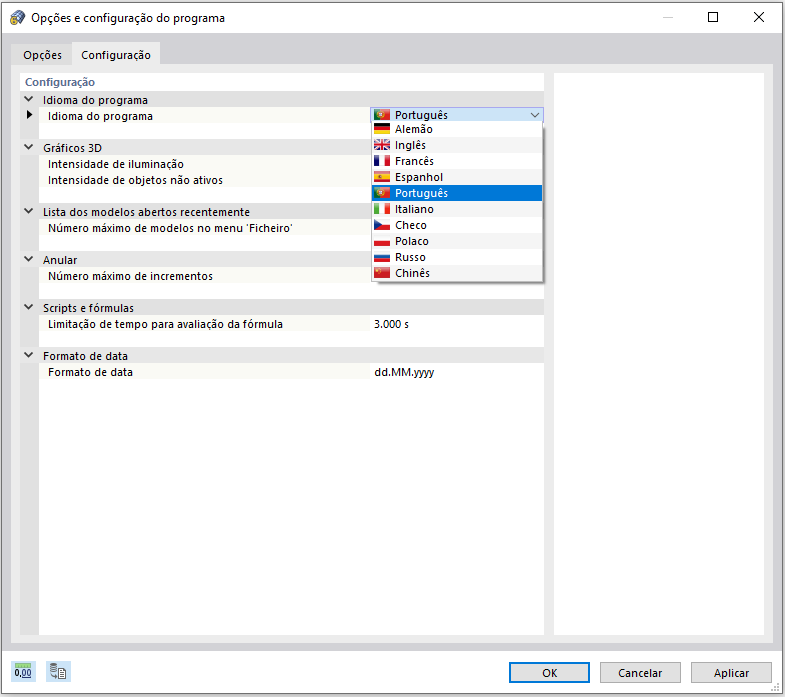785x697 pixels.
Task: Select the Intensidade de iluminação row
Action: 204,164
